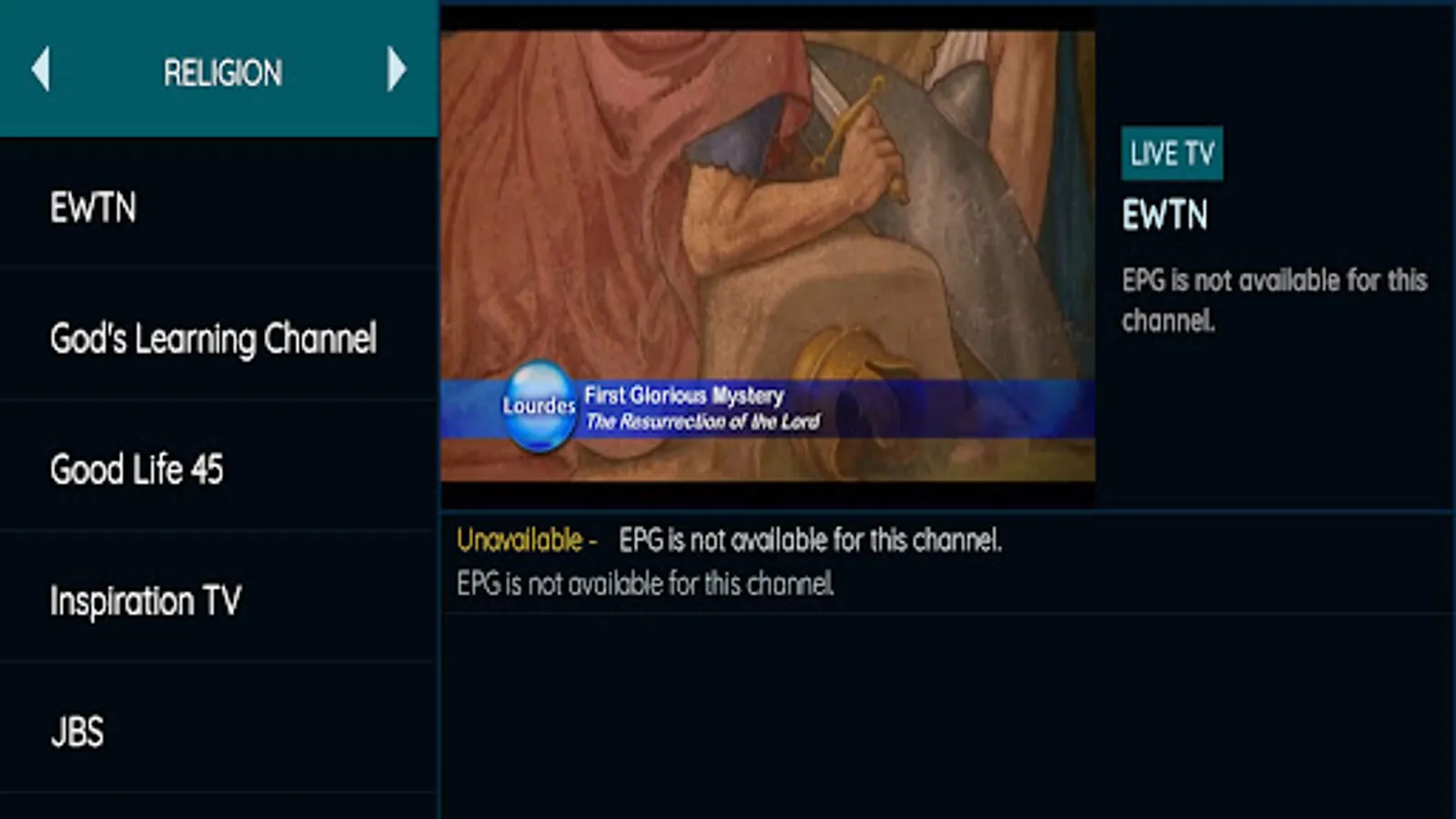
Task: Click the LIVE TV badge
Action: click(1172, 153)
